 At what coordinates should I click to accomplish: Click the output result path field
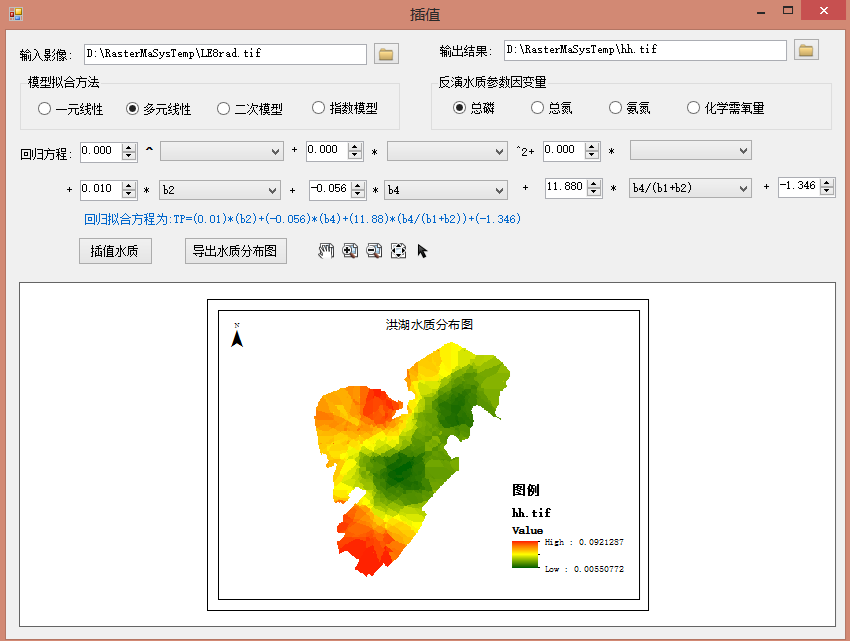tap(645, 50)
